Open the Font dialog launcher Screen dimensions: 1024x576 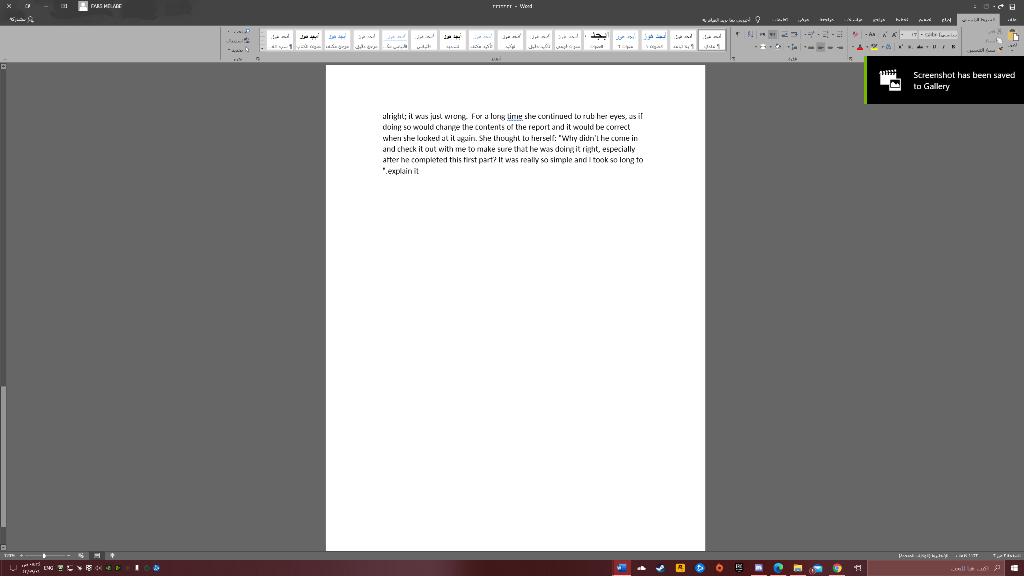coord(850,58)
